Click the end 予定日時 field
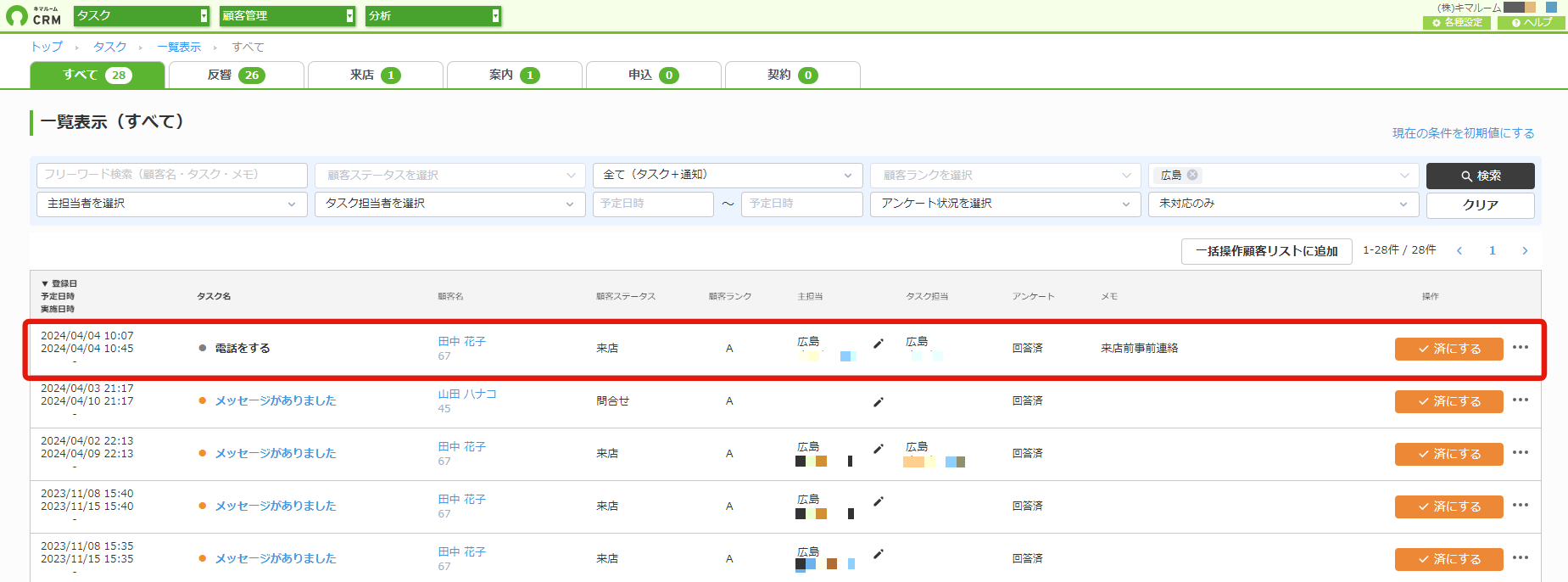The height and width of the screenshot is (582, 1568). coord(802,204)
